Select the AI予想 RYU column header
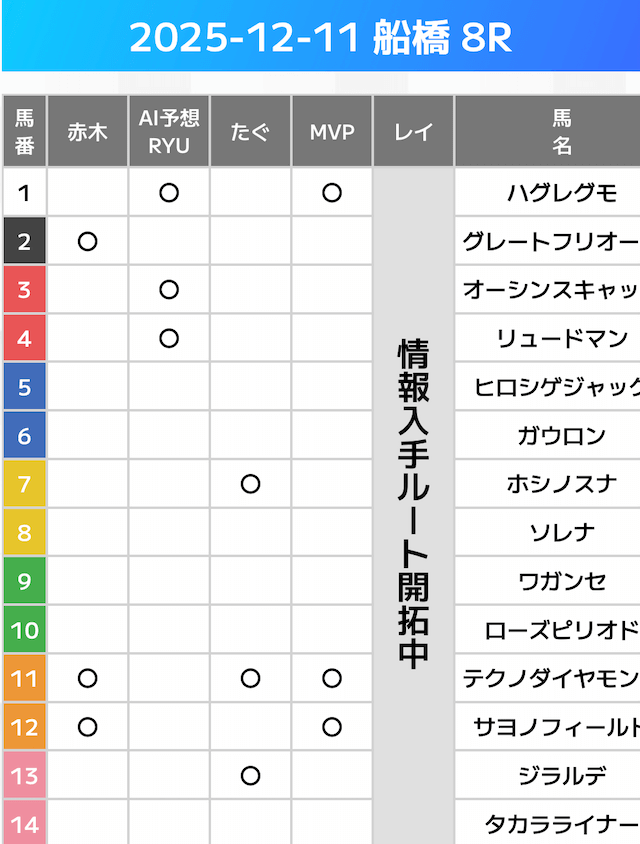This screenshot has height=844, width=640. [169, 131]
